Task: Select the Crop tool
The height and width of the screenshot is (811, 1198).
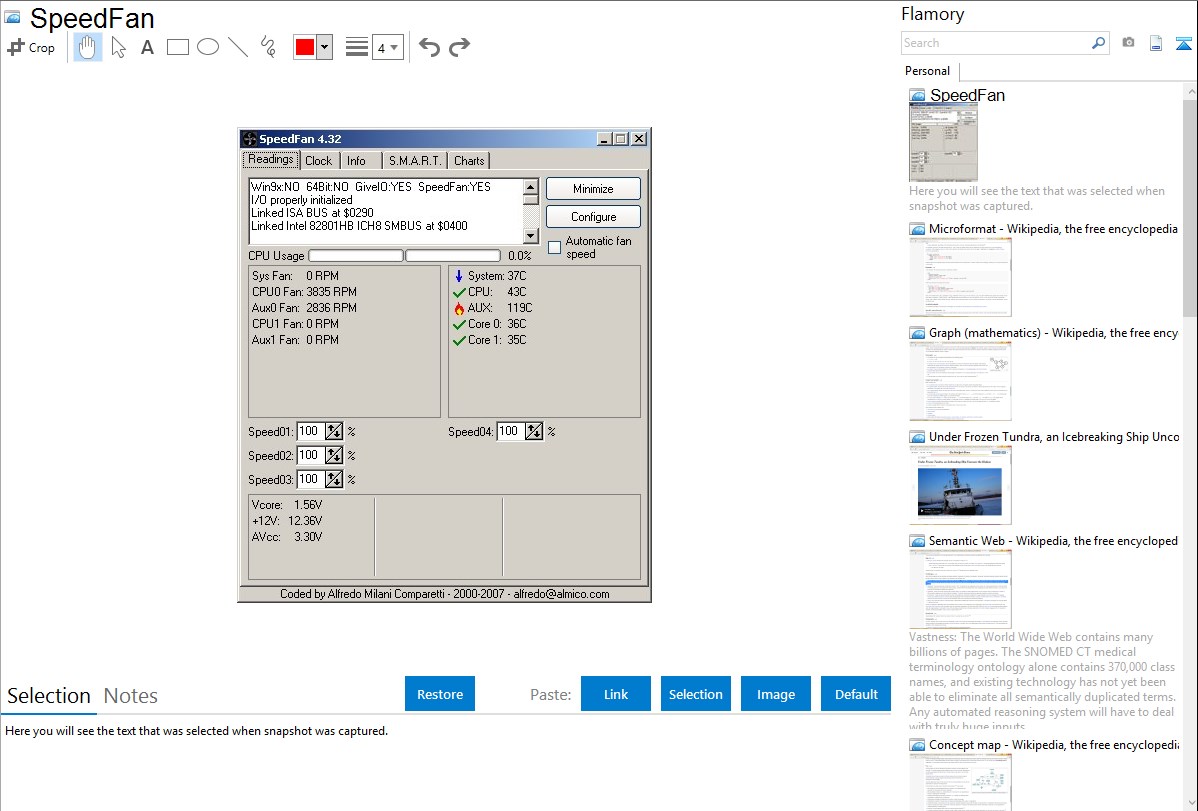Action: [x=31, y=47]
